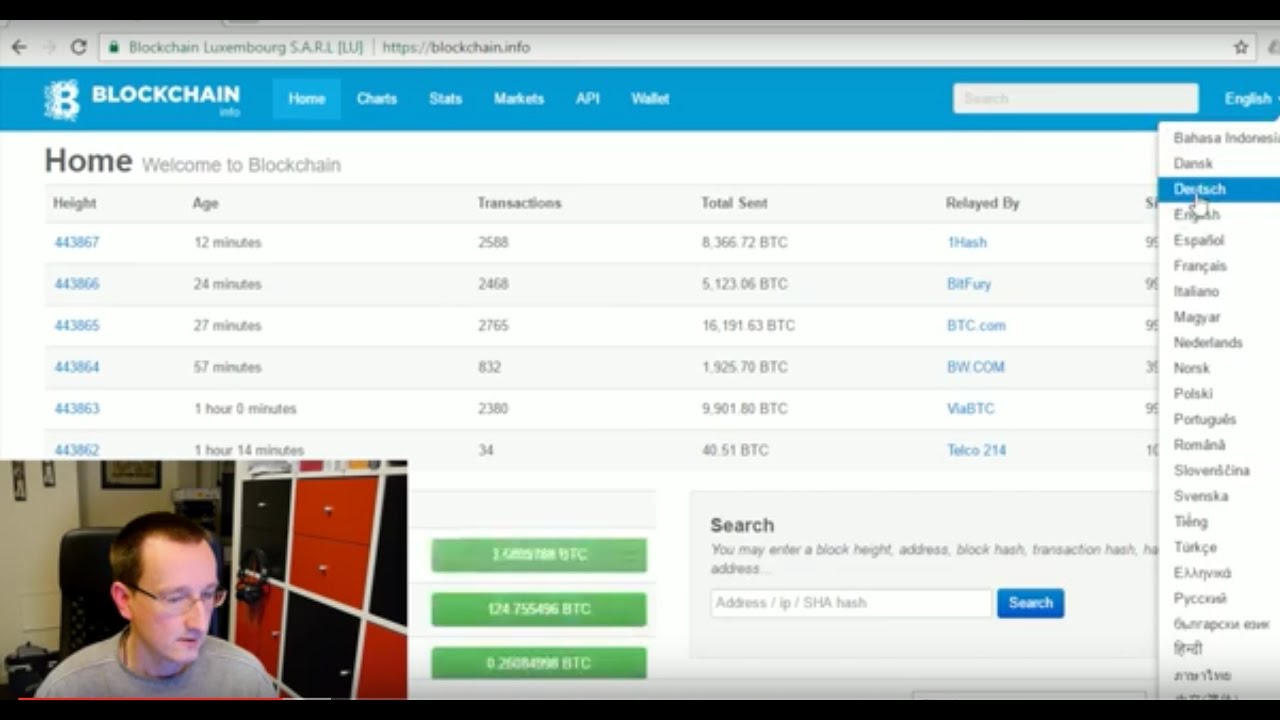Open the API nav tab

[x=588, y=98]
